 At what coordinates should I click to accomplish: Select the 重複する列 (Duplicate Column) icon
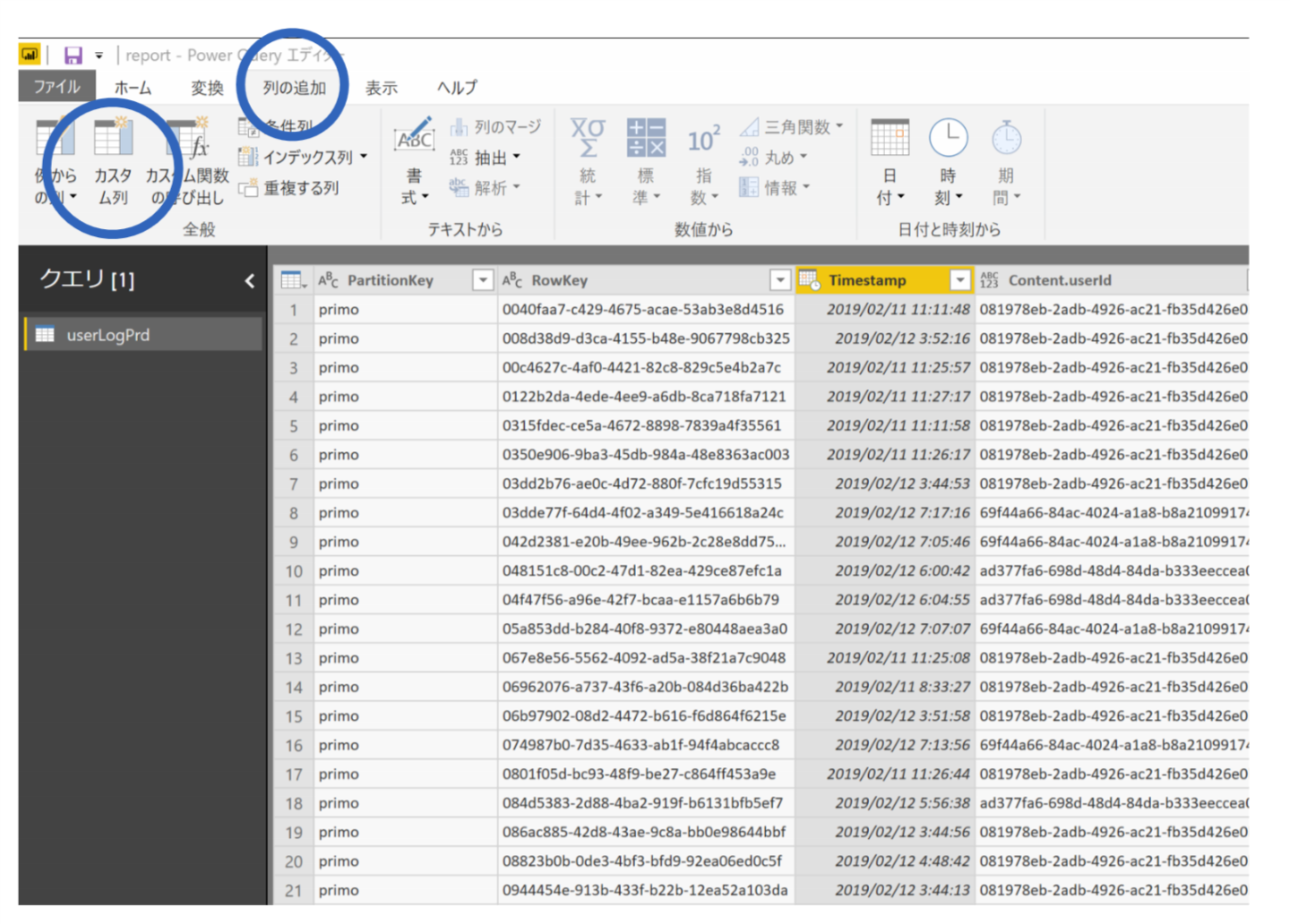248,188
